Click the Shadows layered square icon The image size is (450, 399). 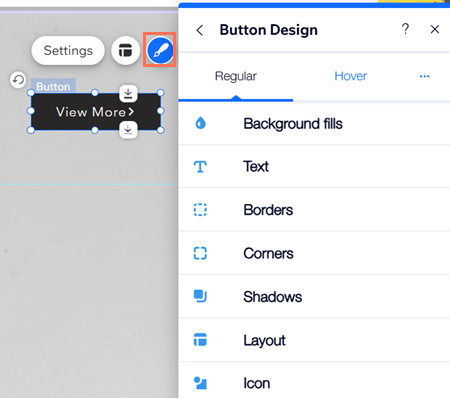(x=200, y=296)
